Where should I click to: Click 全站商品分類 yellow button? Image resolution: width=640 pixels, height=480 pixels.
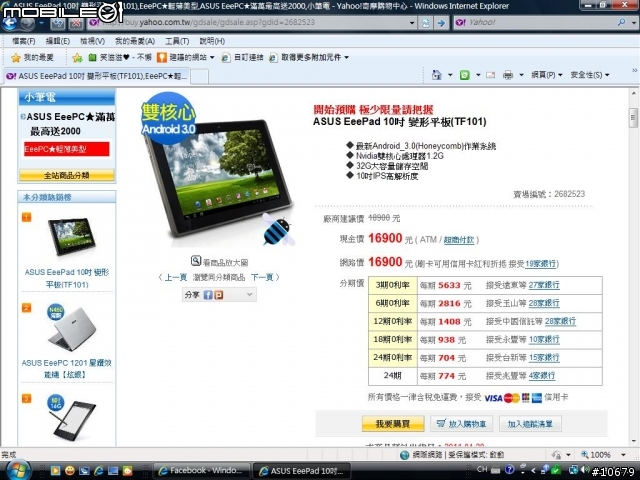(67, 176)
